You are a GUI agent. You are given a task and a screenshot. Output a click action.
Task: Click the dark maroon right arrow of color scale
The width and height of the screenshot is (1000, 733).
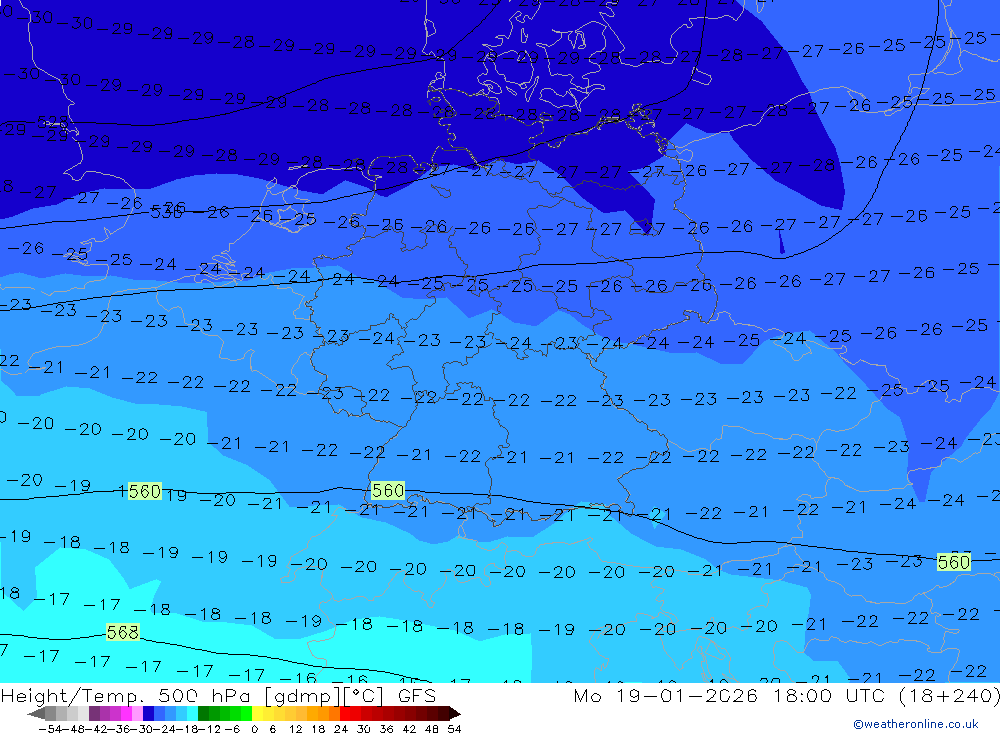[454, 713]
